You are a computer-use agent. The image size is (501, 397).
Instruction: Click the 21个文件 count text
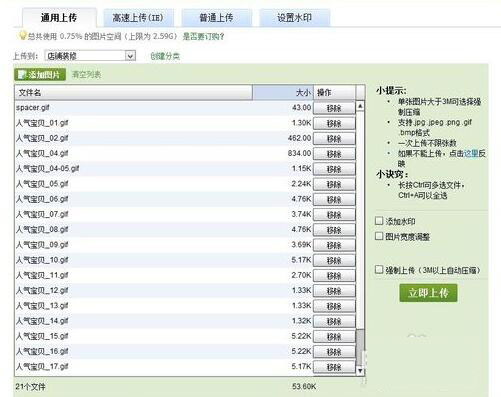(x=30, y=387)
